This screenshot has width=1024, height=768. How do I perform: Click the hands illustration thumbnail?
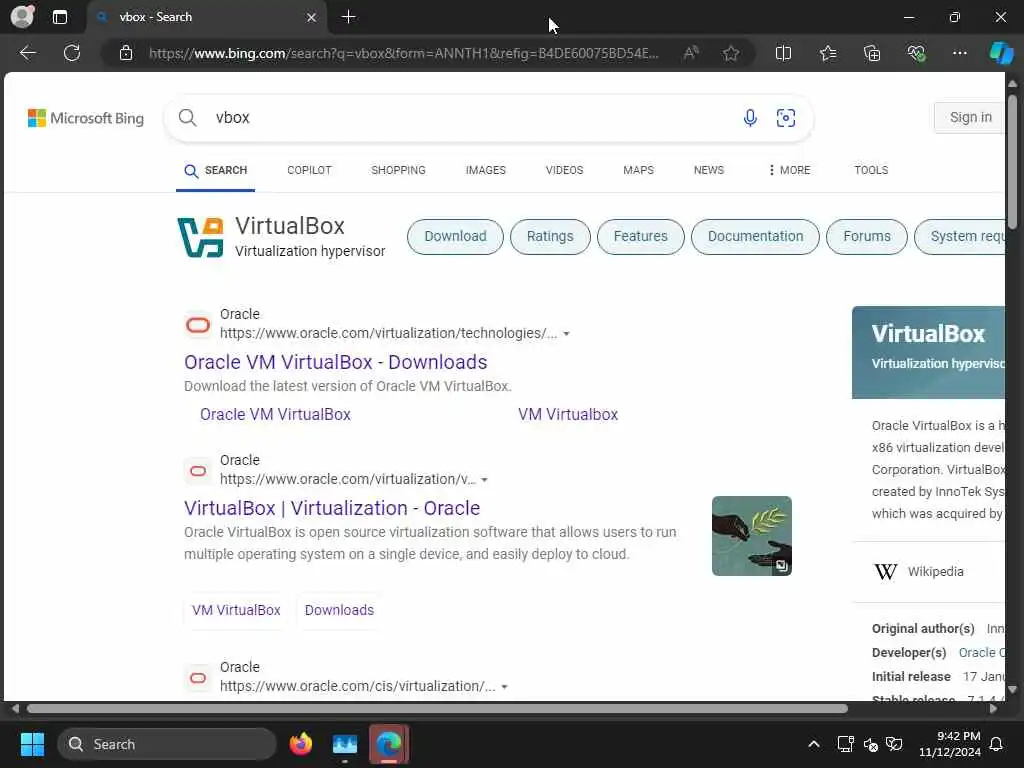tap(752, 536)
